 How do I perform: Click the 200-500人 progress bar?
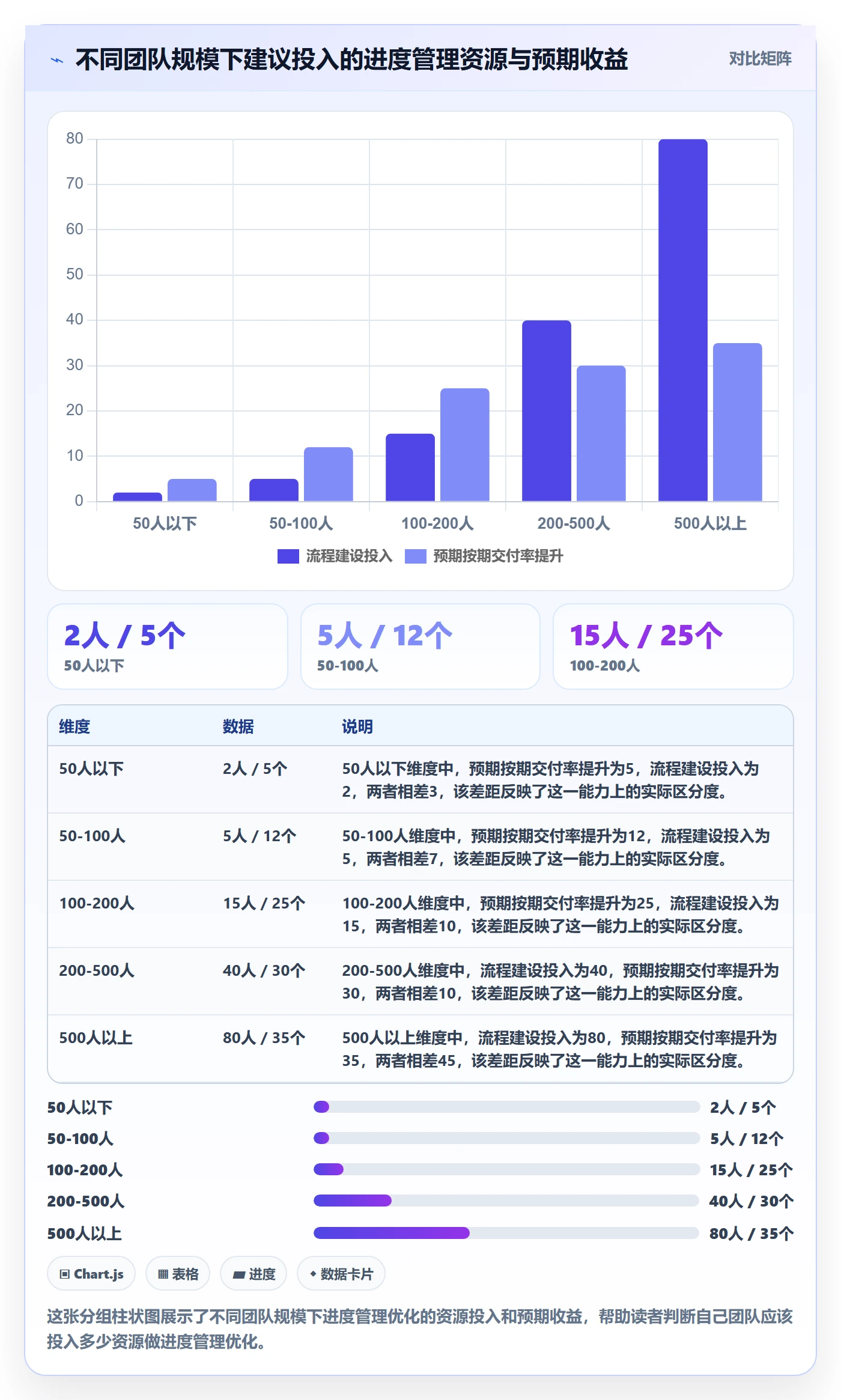[x=506, y=1201]
